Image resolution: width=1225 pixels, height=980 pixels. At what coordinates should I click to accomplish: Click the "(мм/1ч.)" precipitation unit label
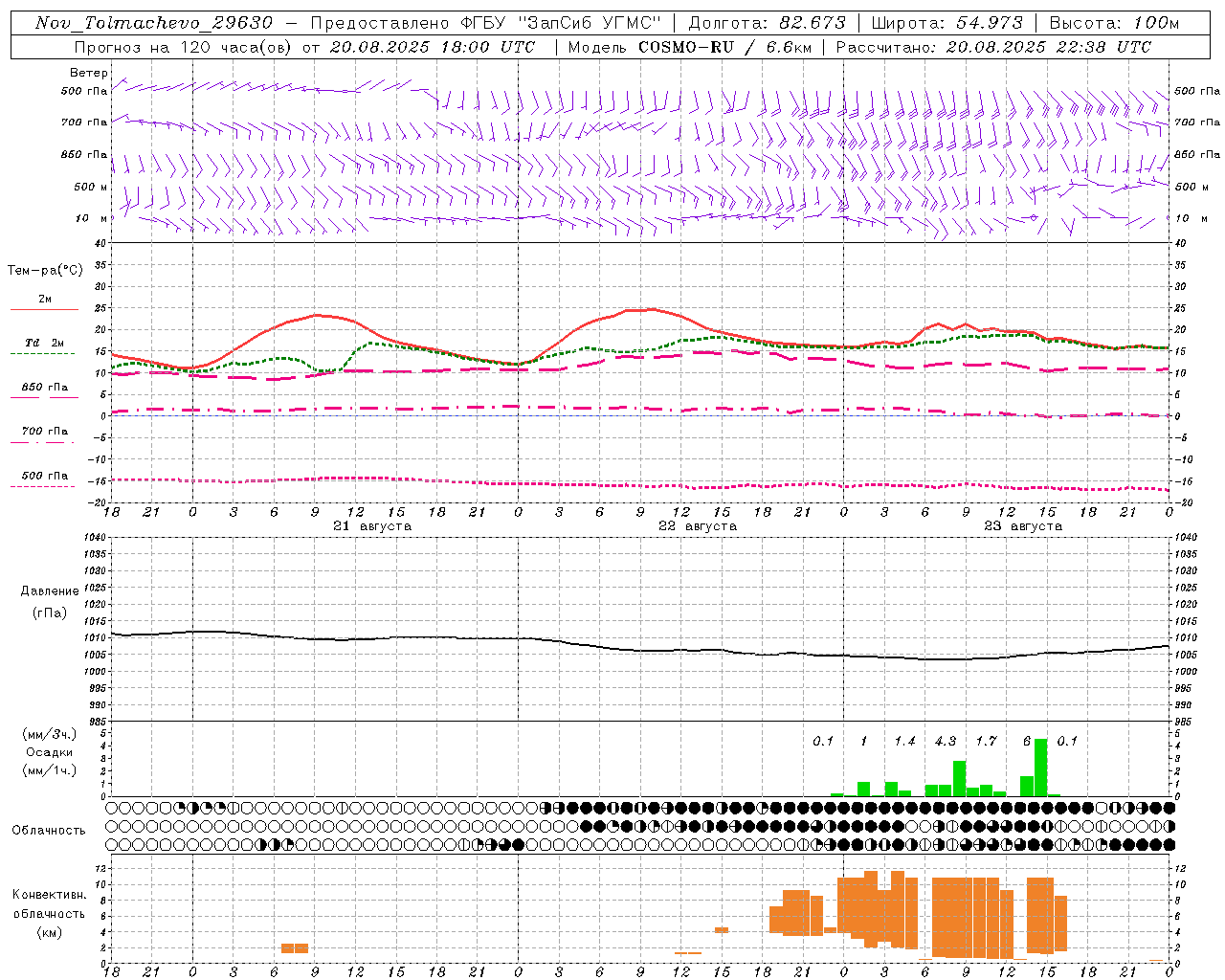click(49, 770)
